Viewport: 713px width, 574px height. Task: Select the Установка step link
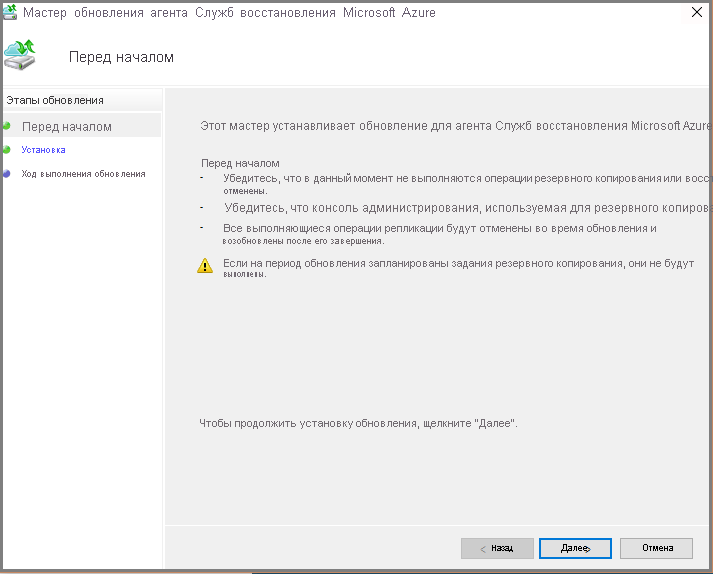coord(43,150)
